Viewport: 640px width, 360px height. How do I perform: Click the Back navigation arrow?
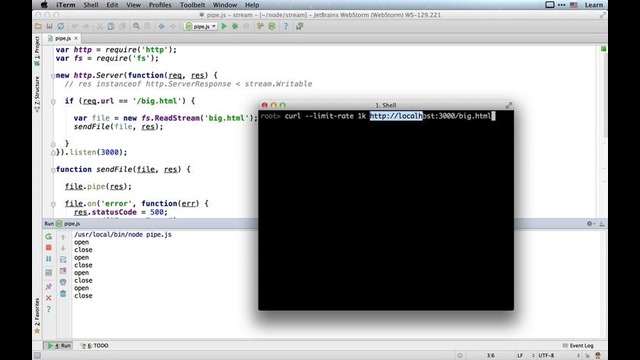point(162,27)
